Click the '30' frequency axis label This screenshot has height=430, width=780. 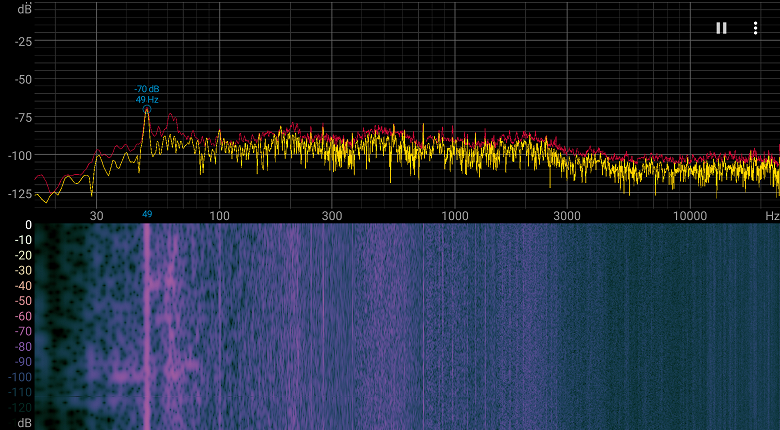pos(97,215)
